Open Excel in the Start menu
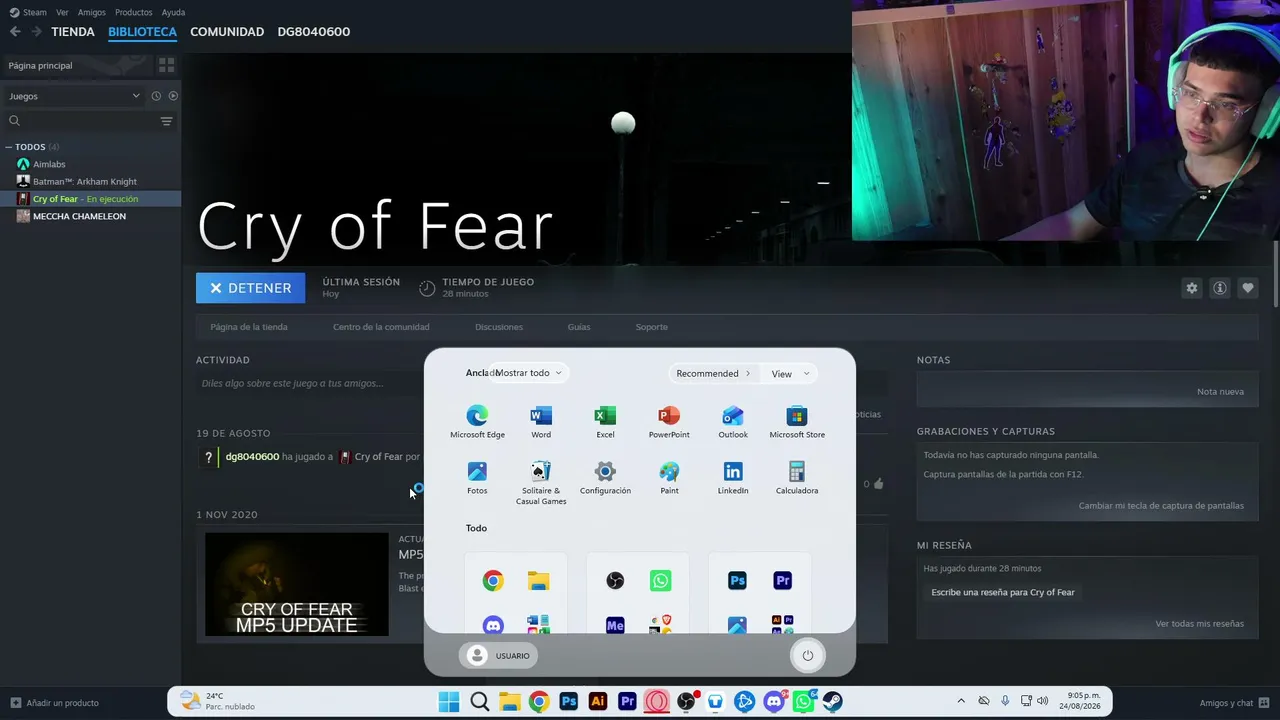Image resolution: width=1280 pixels, height=720 pixels. 605,422
